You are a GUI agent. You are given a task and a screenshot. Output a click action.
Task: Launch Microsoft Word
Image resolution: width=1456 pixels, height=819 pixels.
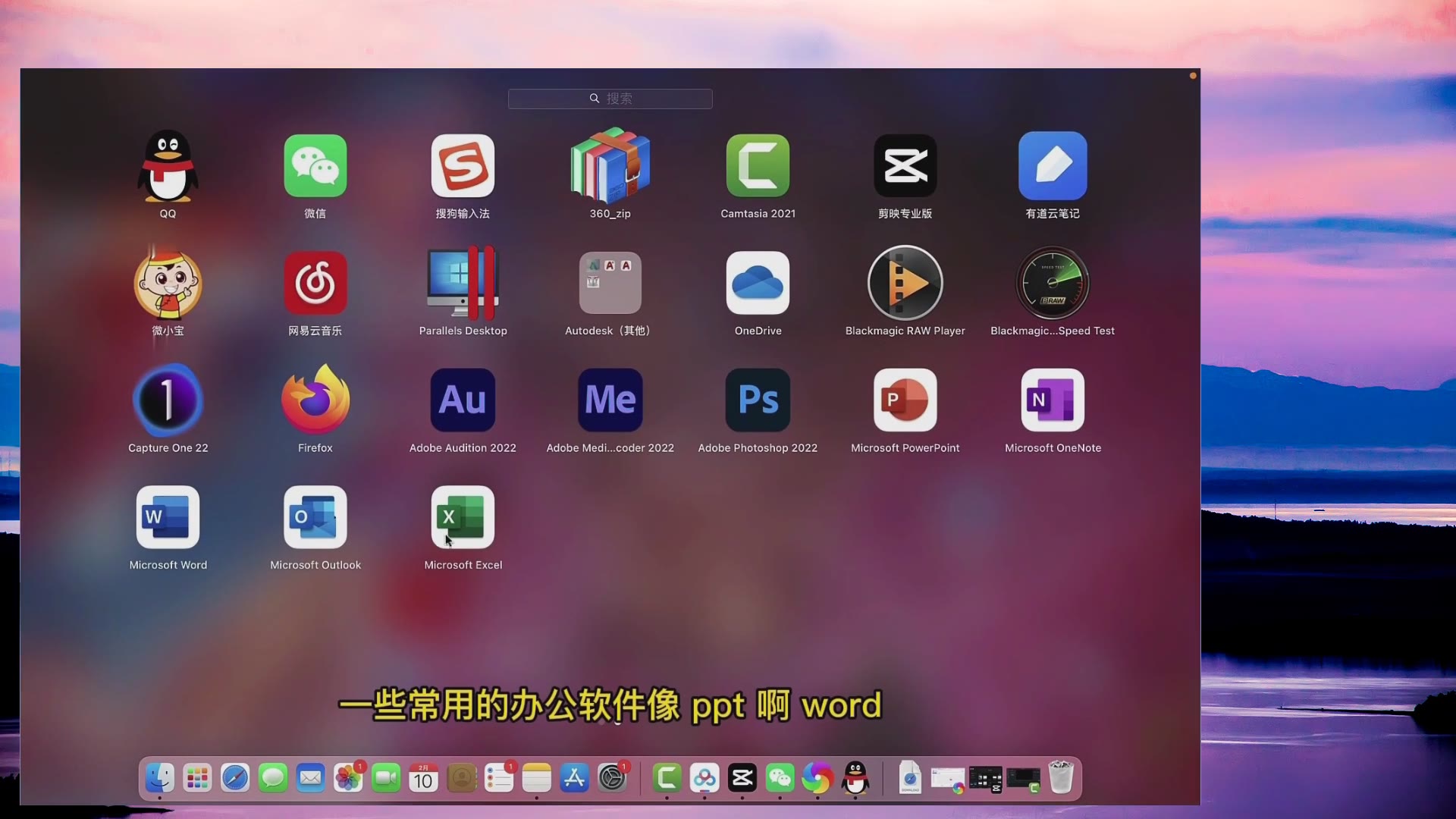pyautogui.click(x=168, y=516)
